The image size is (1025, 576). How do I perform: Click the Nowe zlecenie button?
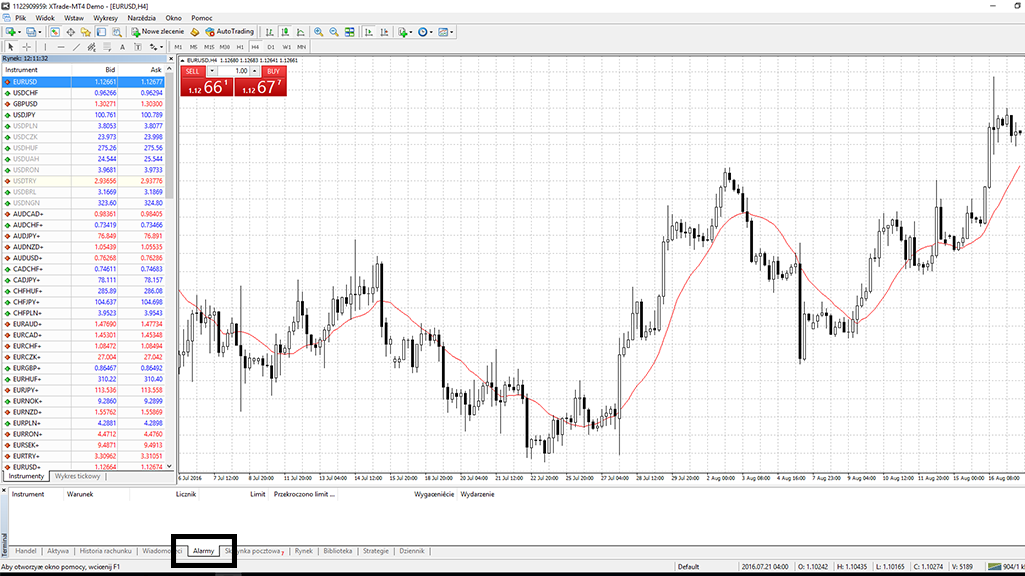[157, 32]
